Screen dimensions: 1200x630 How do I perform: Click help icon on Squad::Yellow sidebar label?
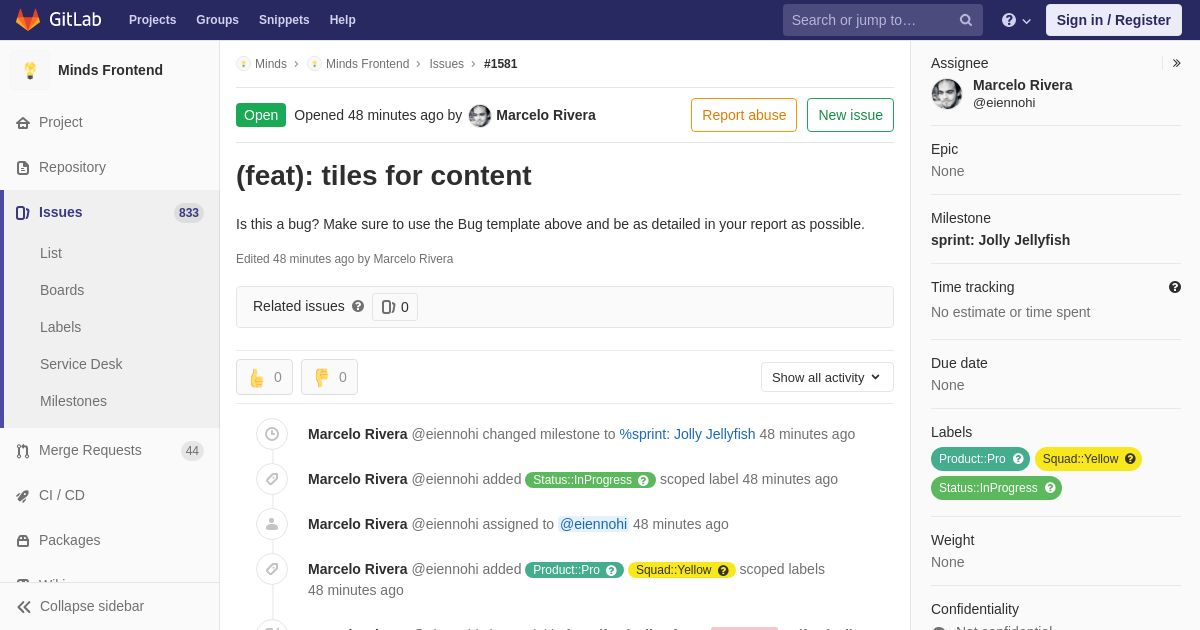coord(1130,459)
